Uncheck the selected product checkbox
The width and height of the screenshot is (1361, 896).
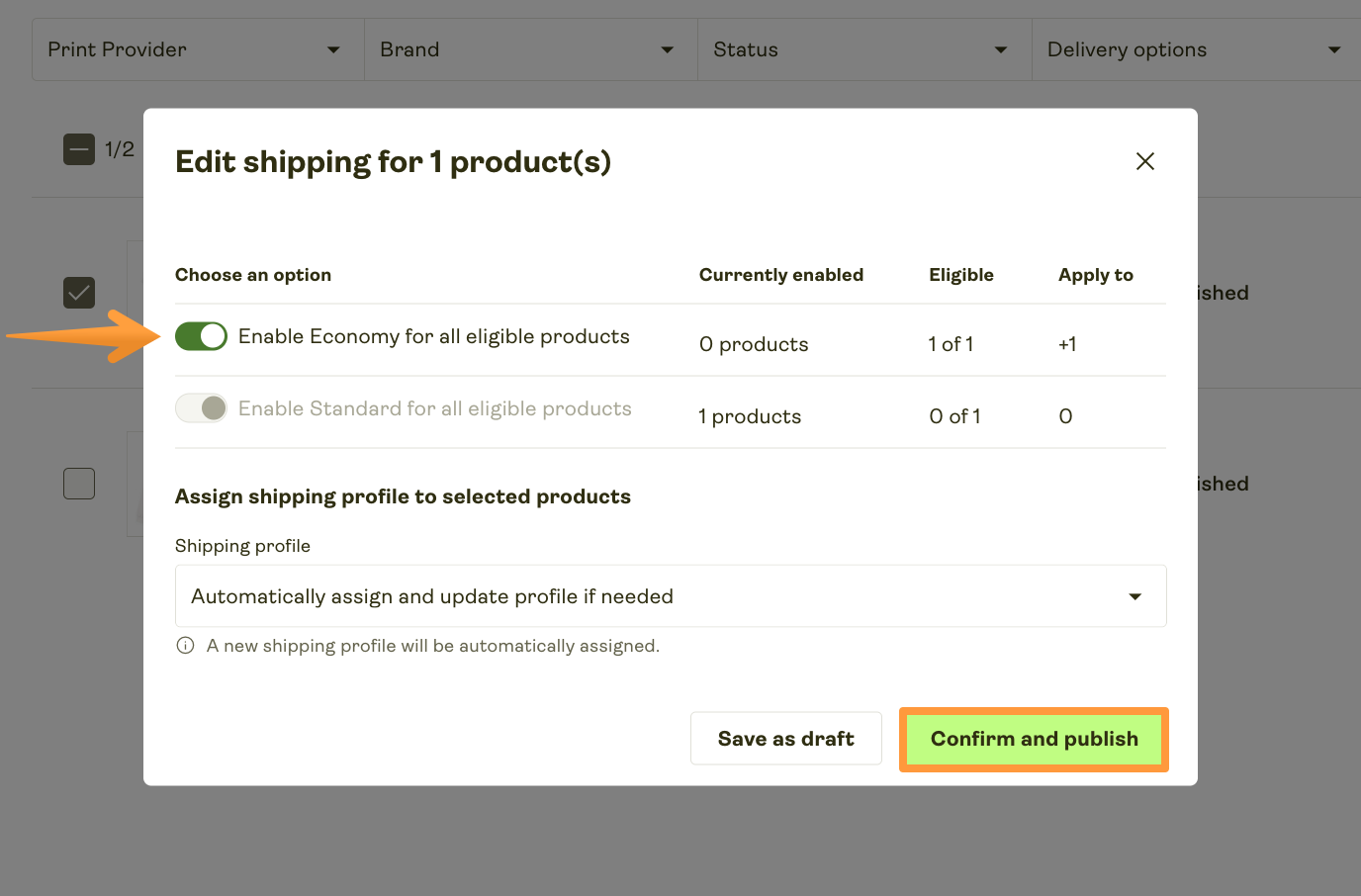78,293
